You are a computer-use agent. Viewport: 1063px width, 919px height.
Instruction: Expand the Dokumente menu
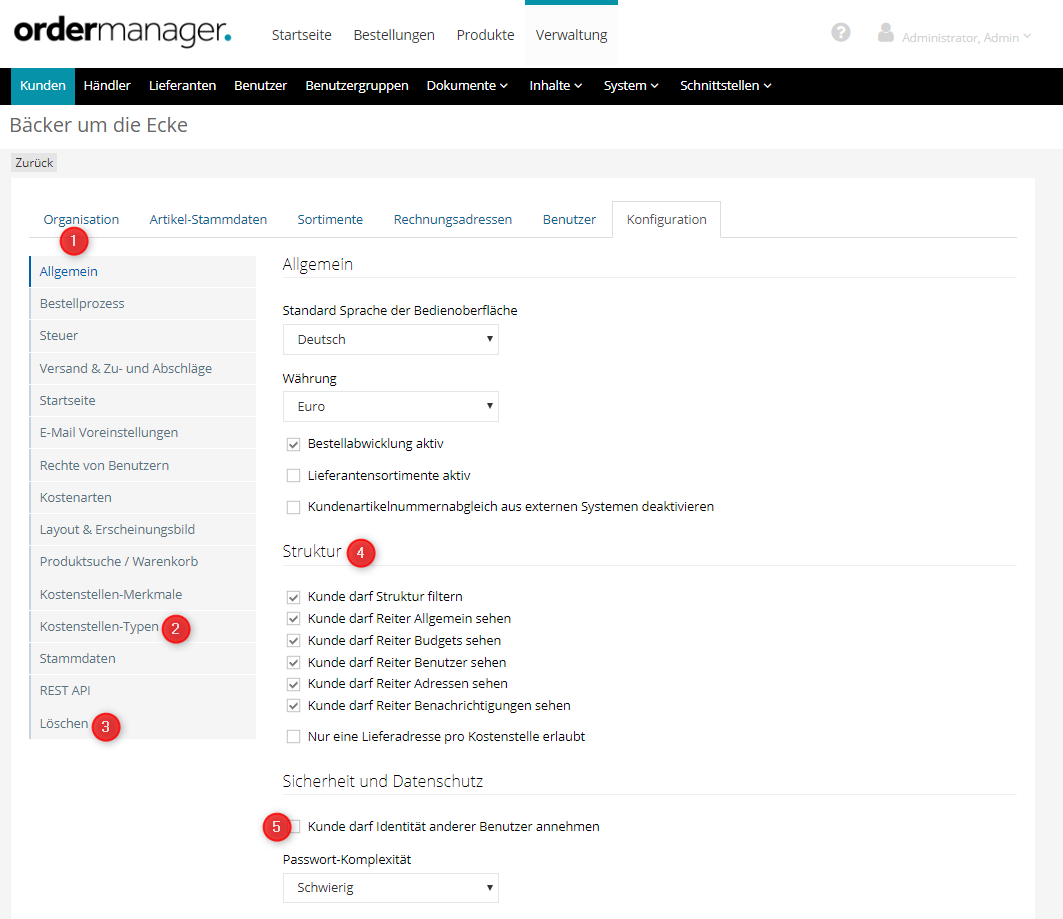pyautogui.click(x=467, y=86)
